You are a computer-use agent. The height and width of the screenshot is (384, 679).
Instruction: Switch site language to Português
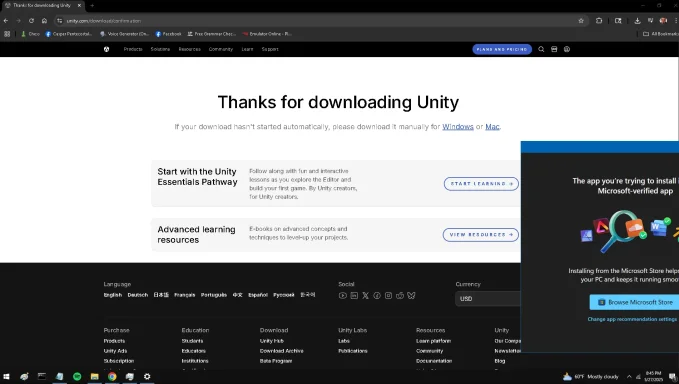(x=214, y=295)
